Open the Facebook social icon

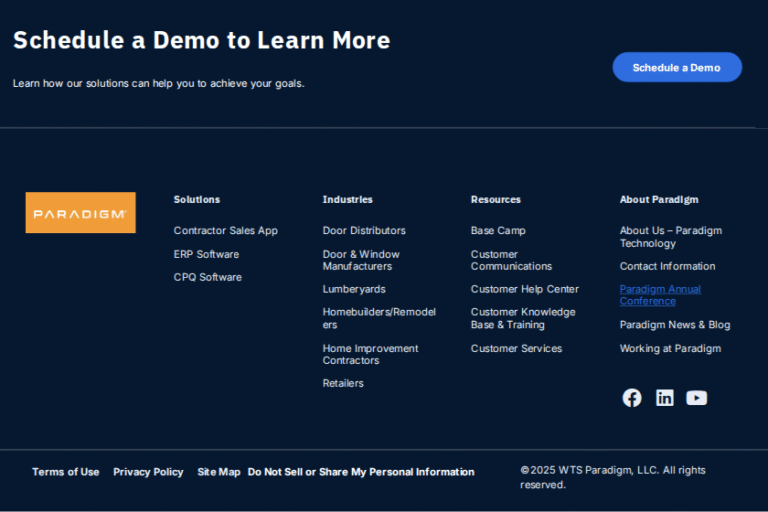[632, 398]
